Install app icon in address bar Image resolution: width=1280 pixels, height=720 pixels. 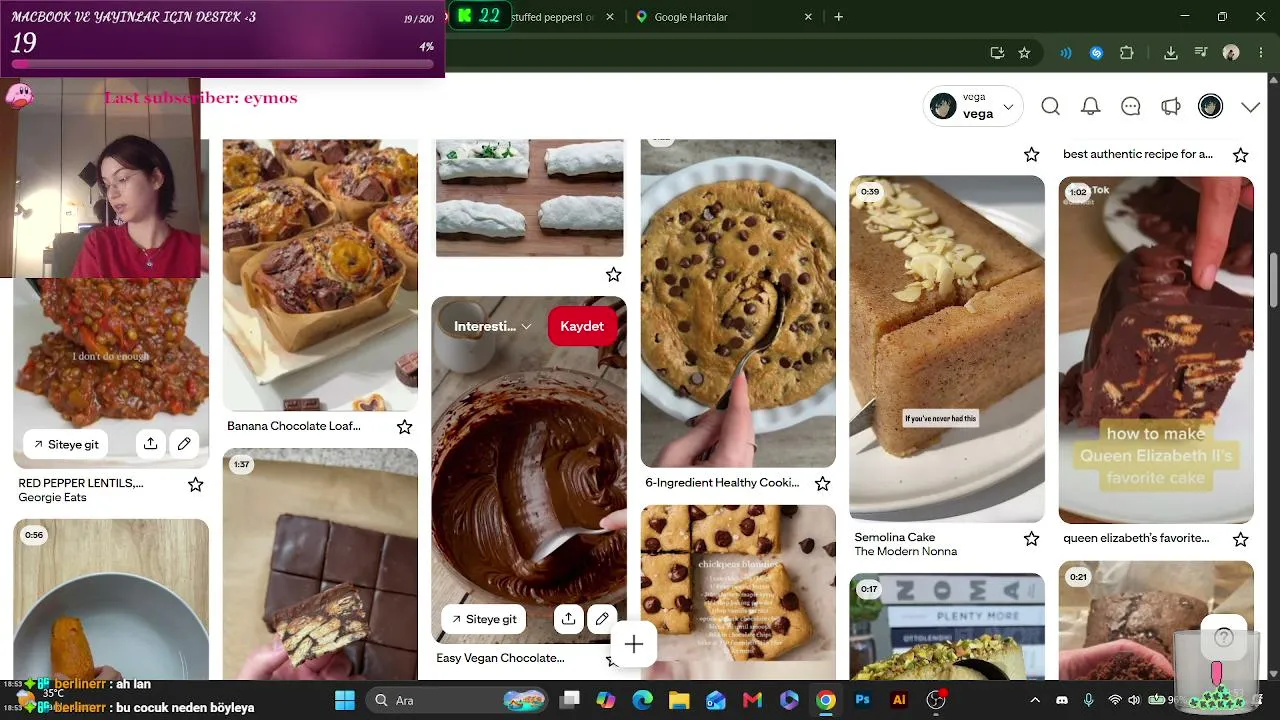pyautogui.click(x=997, y=53)
